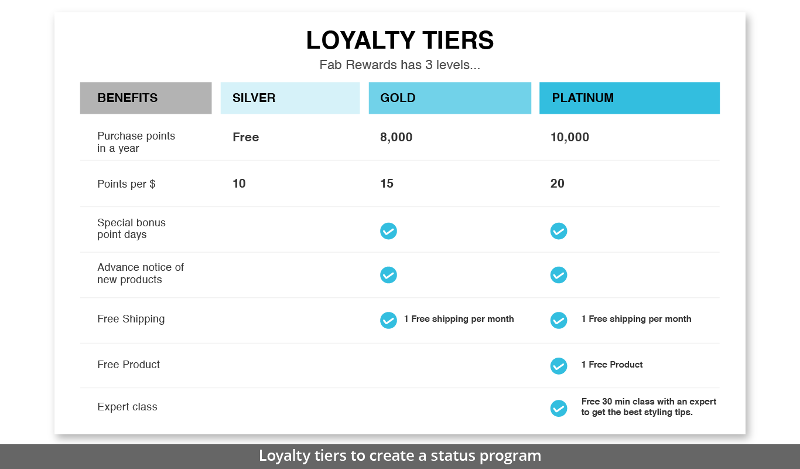Click Platinum checkmark for Advance notice of new products
The height and width of the screenshot is (469, 800).
tap(559, 275)
